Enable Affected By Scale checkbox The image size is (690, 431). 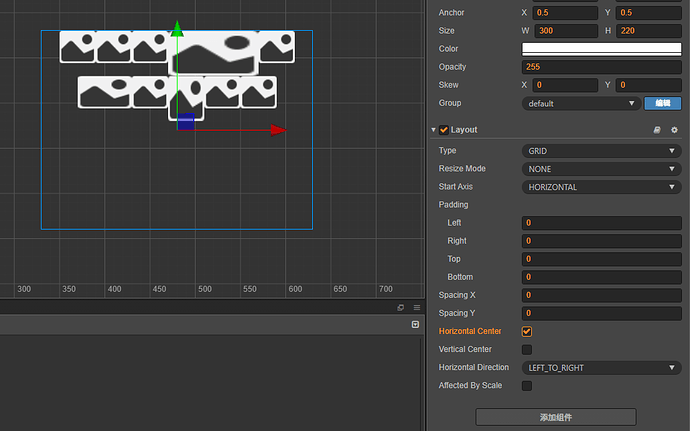[x=527, y=386]
